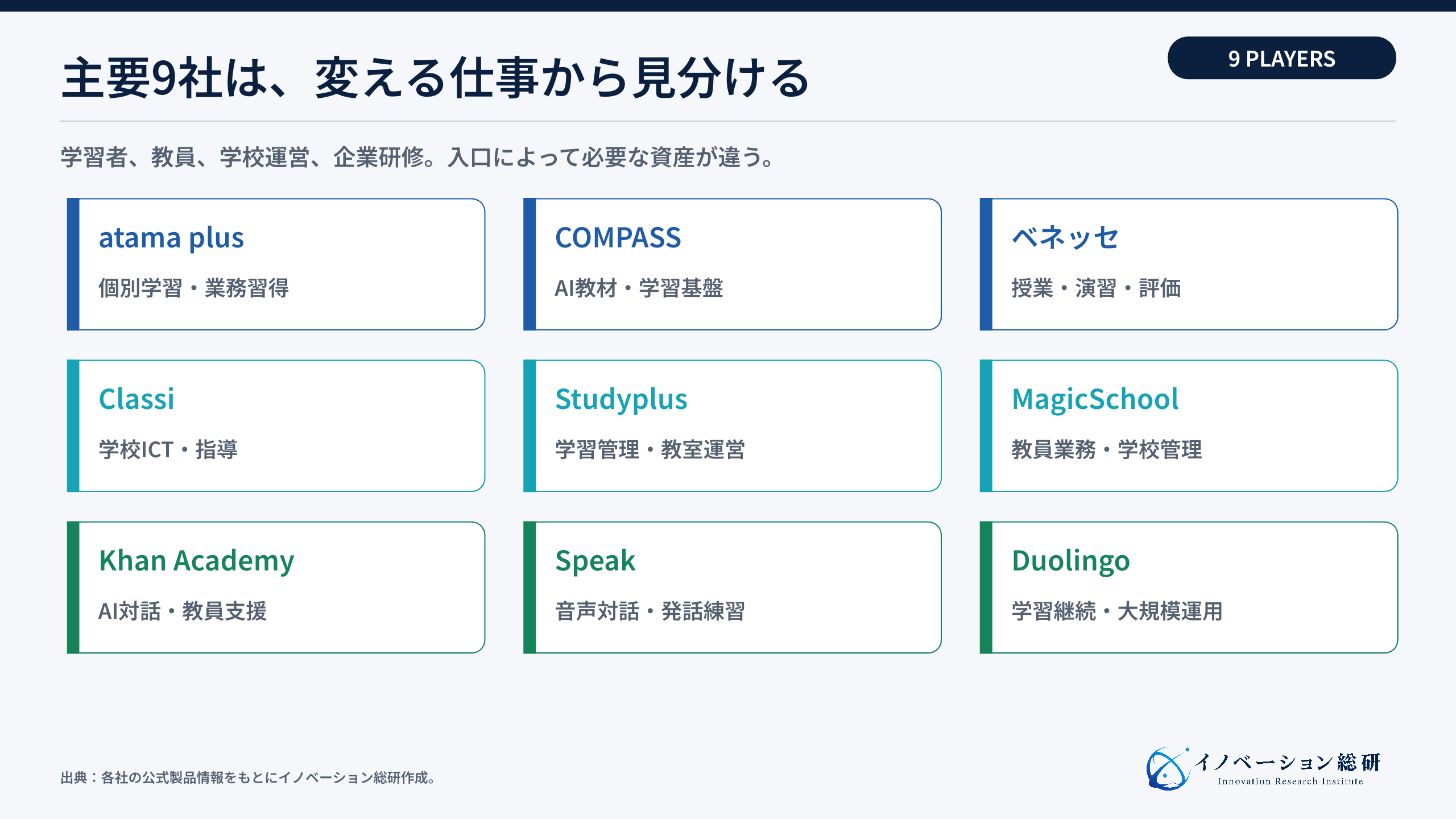
Task: Click the イノベーション総研 logo wordmark
Action: click(1287, 762)
